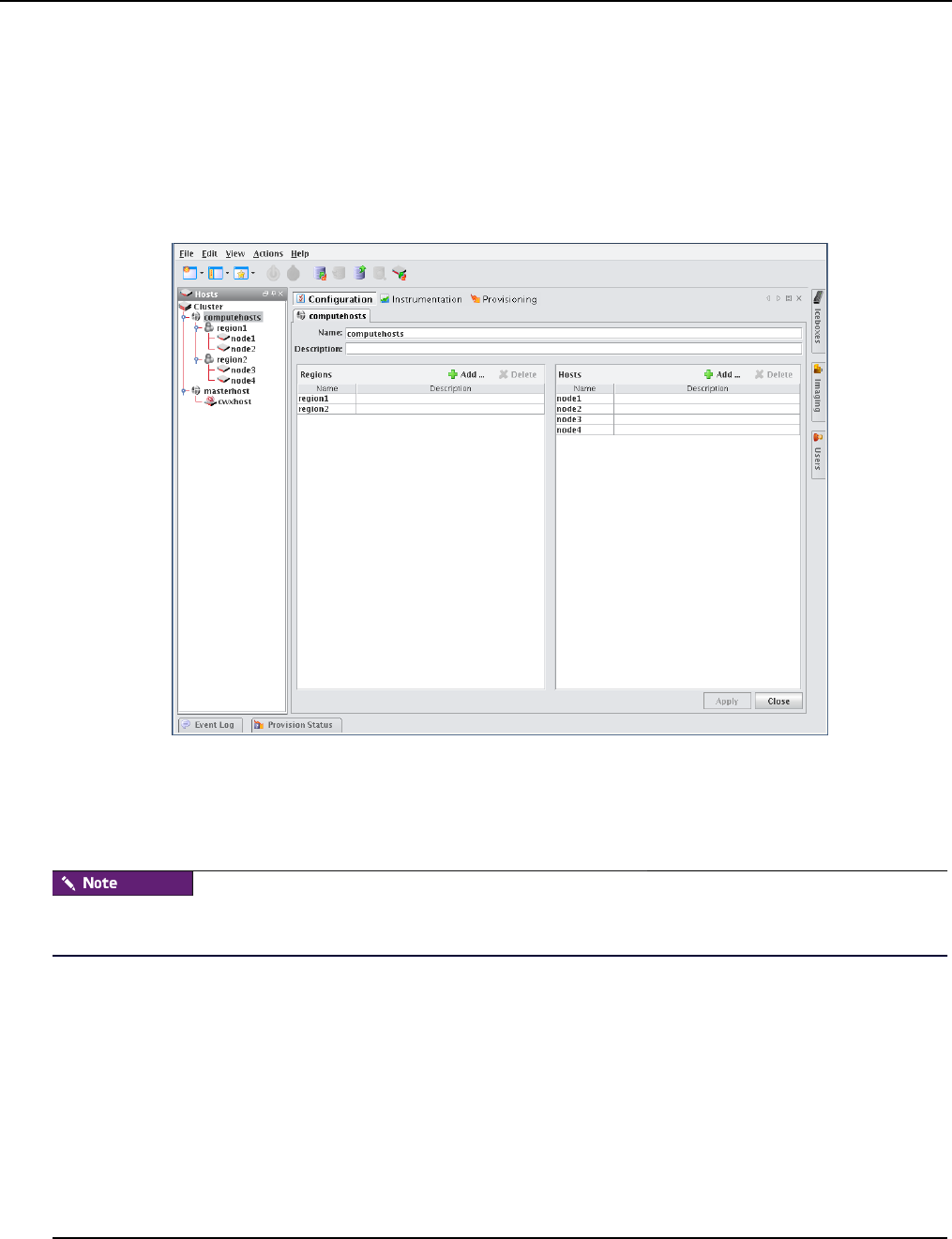Select node2 in the Hosts tree
952x1239 pixels.
click(243, 349)
